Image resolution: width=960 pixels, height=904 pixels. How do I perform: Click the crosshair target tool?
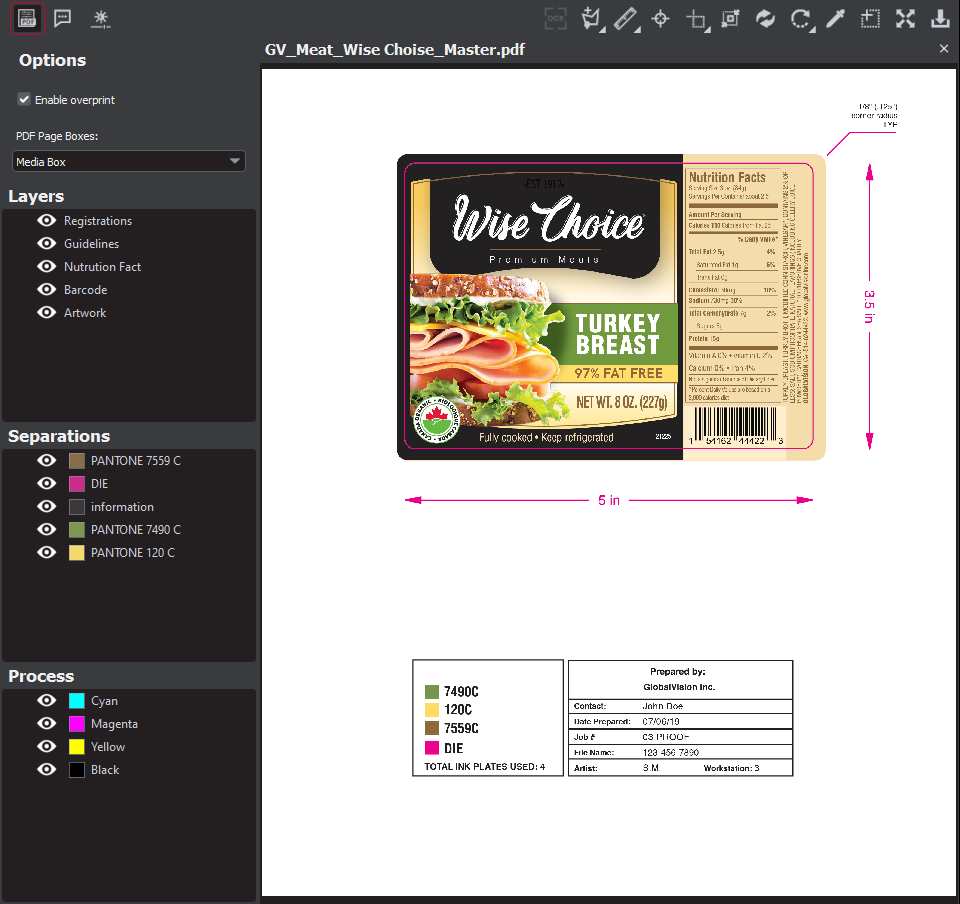660,18
